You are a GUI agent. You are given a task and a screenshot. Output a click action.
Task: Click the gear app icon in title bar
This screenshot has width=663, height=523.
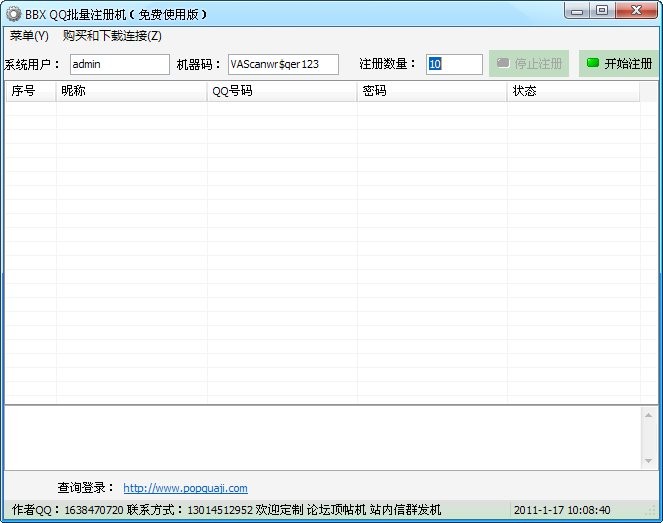pyautogui.click(x=14, y=14)
